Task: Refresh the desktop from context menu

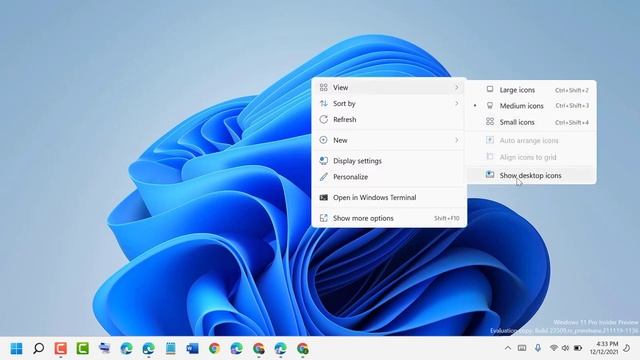Action: pyautogui.click(x=389, y=120)
